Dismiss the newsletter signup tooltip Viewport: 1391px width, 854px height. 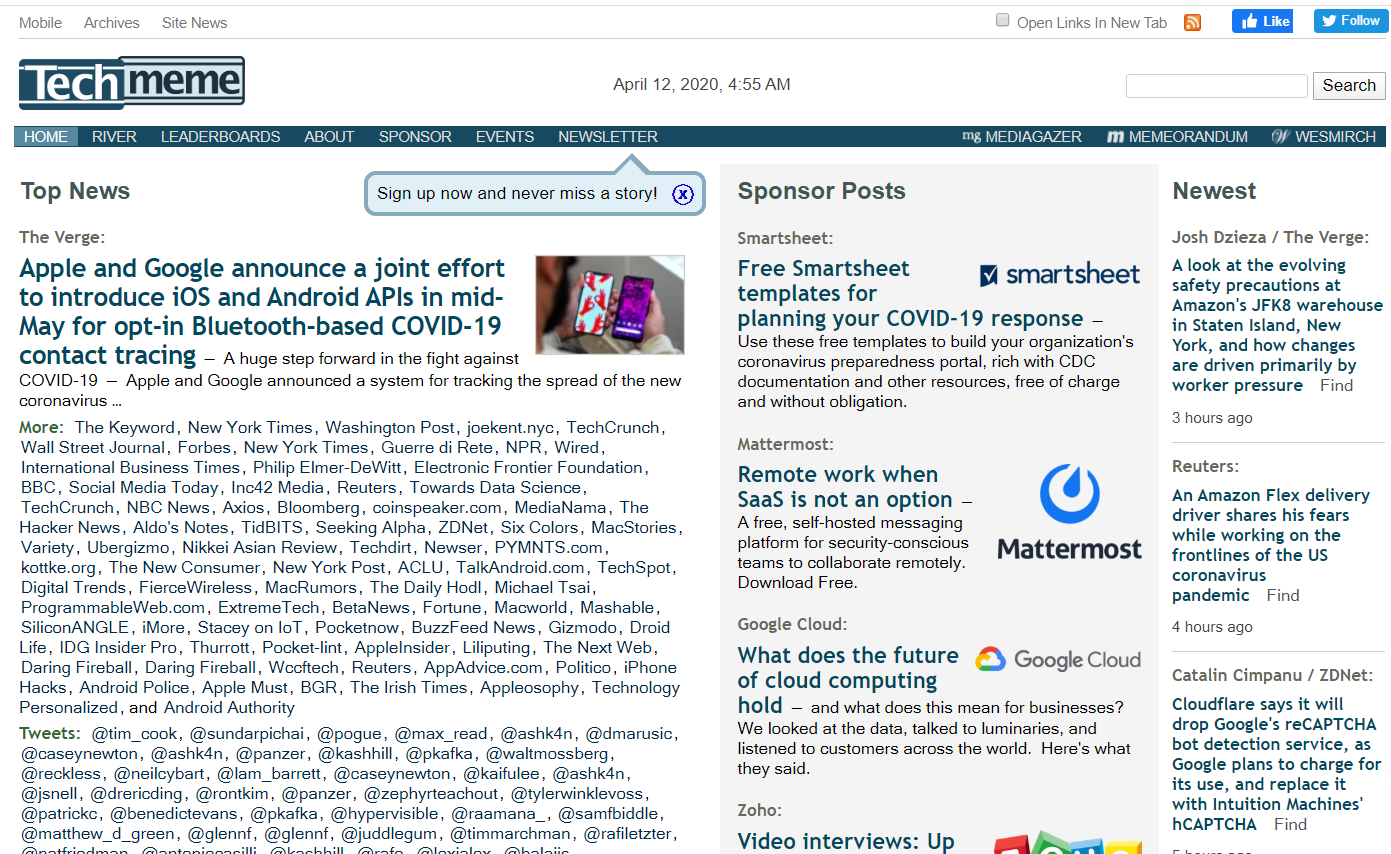point(683,194)
